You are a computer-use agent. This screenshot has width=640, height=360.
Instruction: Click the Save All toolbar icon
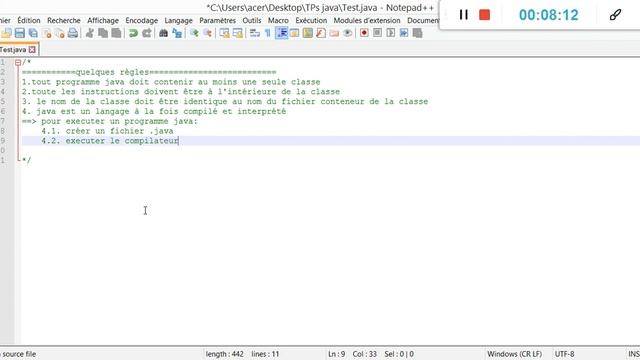[x=33, y=33]
